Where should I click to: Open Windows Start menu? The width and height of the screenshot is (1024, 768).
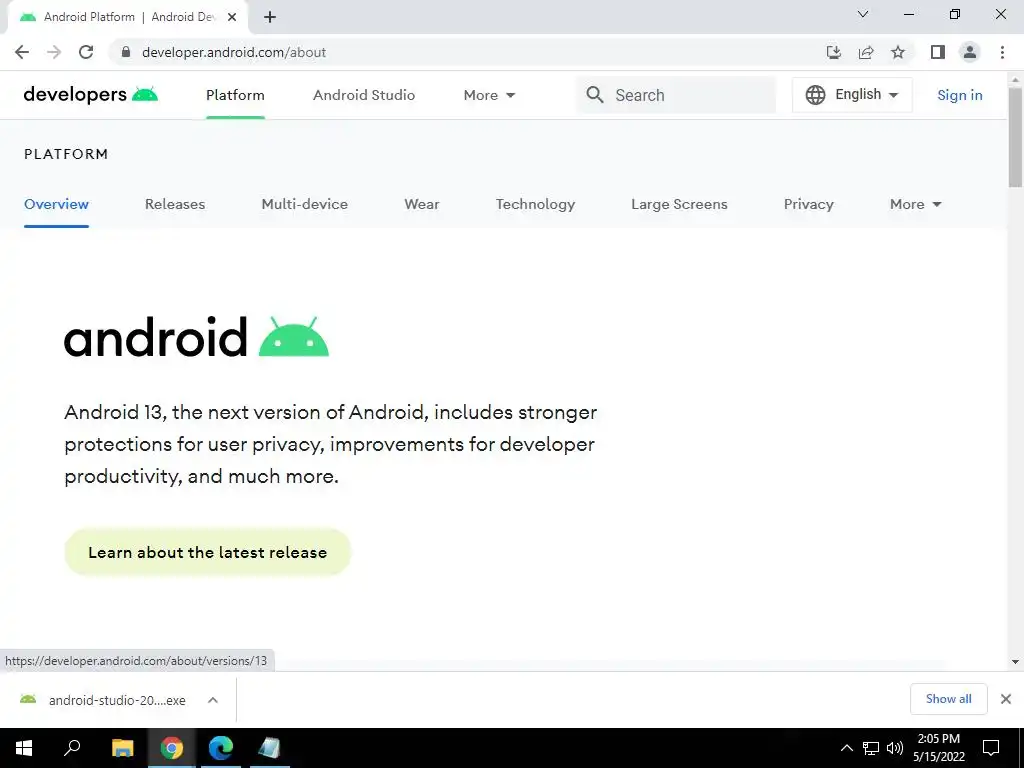click(x=24, y=748)
